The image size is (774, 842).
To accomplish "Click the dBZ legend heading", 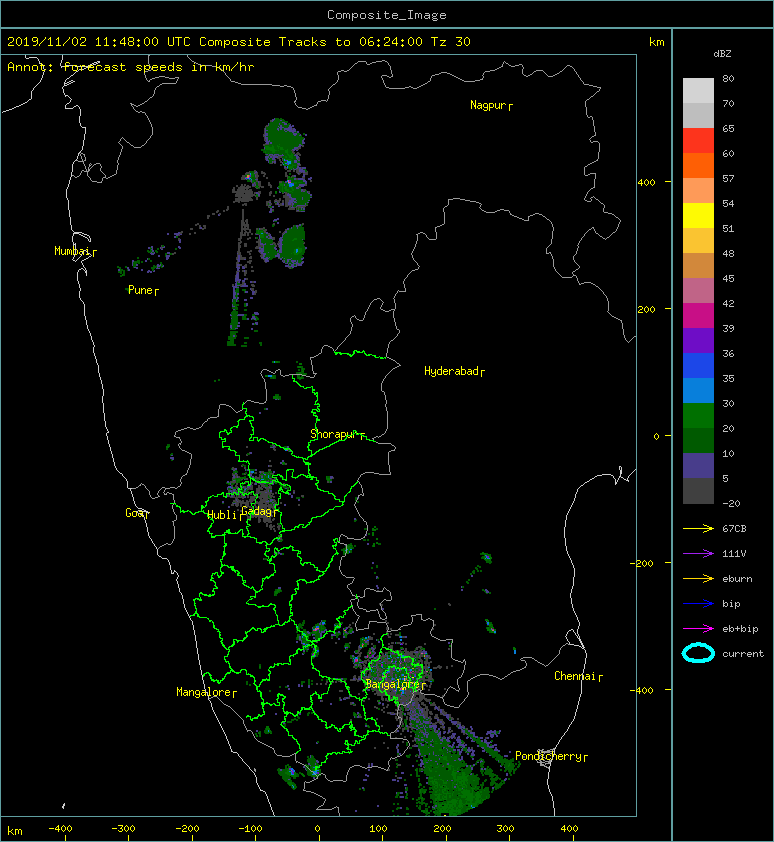I will click(x=722, y=54).
